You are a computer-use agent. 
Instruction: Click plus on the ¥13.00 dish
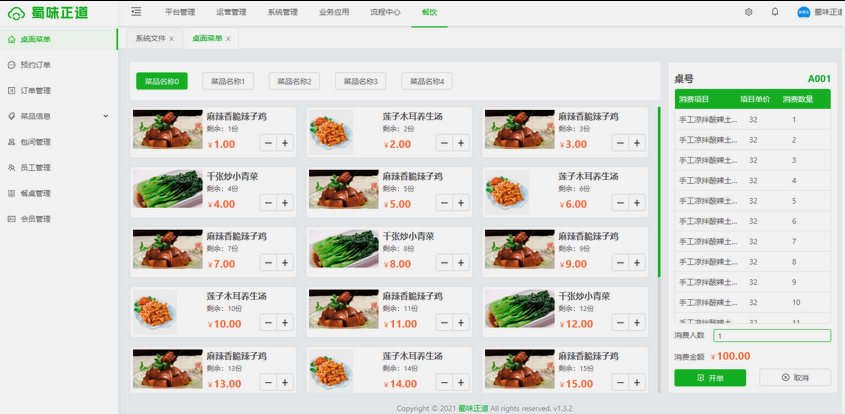click(x=285, y=383)
